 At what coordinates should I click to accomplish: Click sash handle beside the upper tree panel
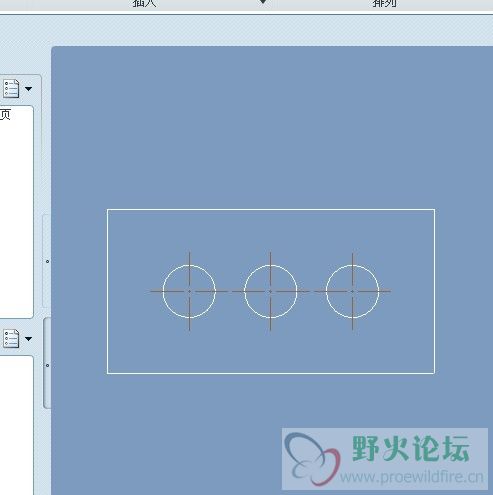[47, 261]
